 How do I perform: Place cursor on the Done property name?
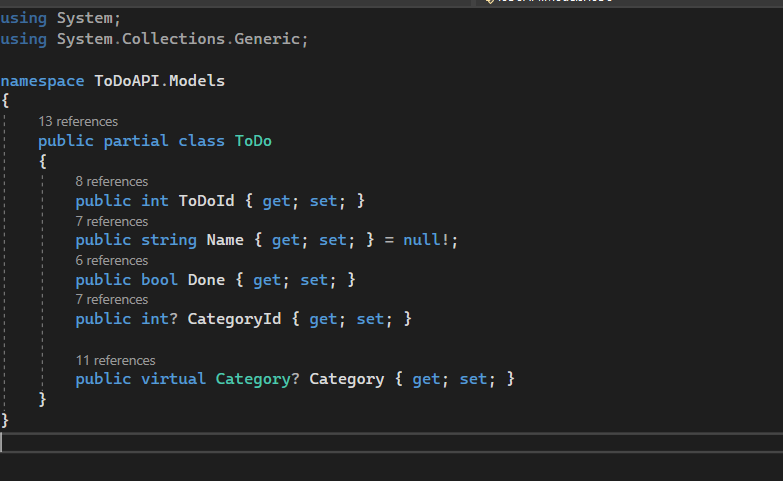click(x=206, y=280)
